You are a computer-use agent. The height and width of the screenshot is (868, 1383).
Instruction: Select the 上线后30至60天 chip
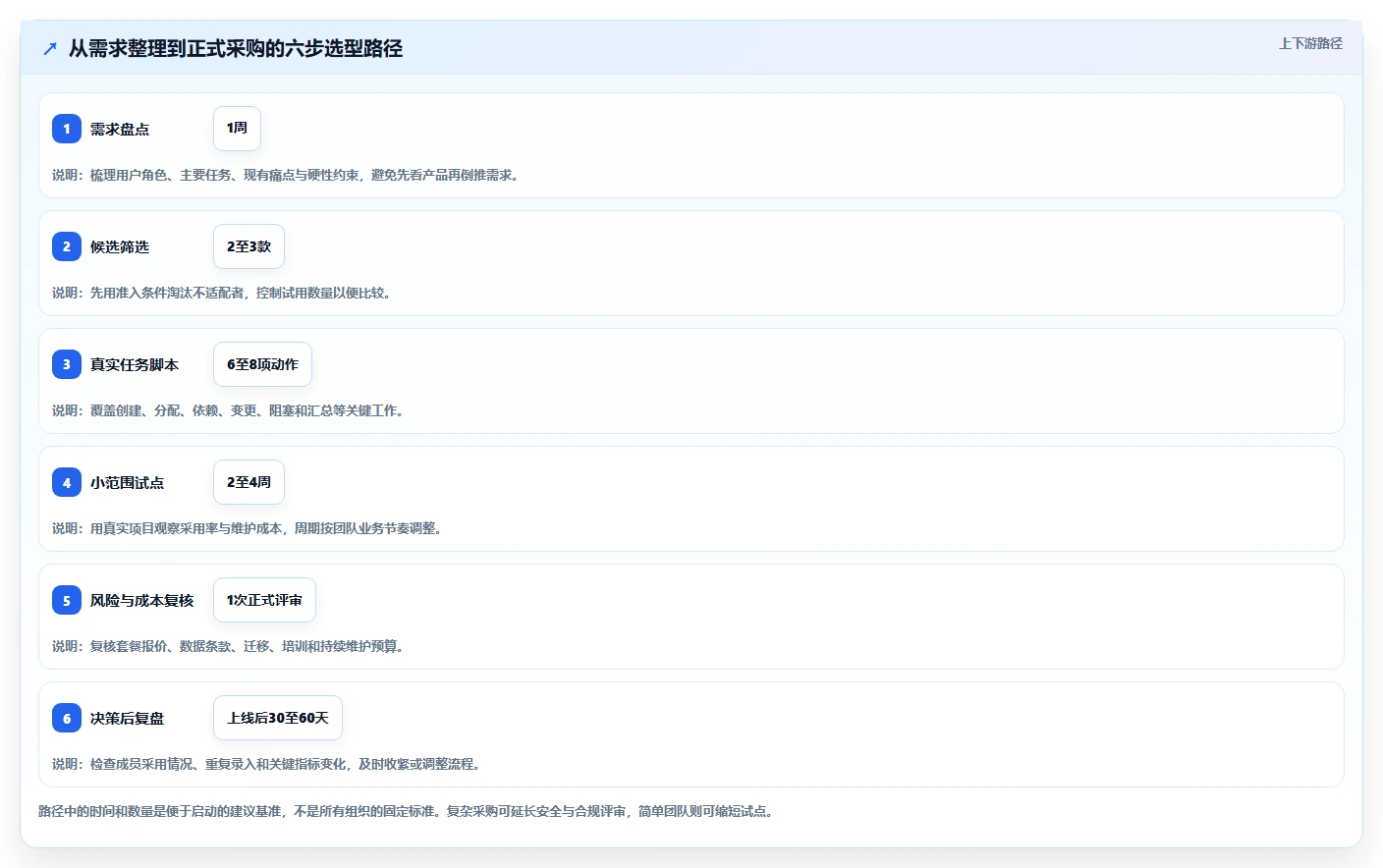(x=278, y=718)
